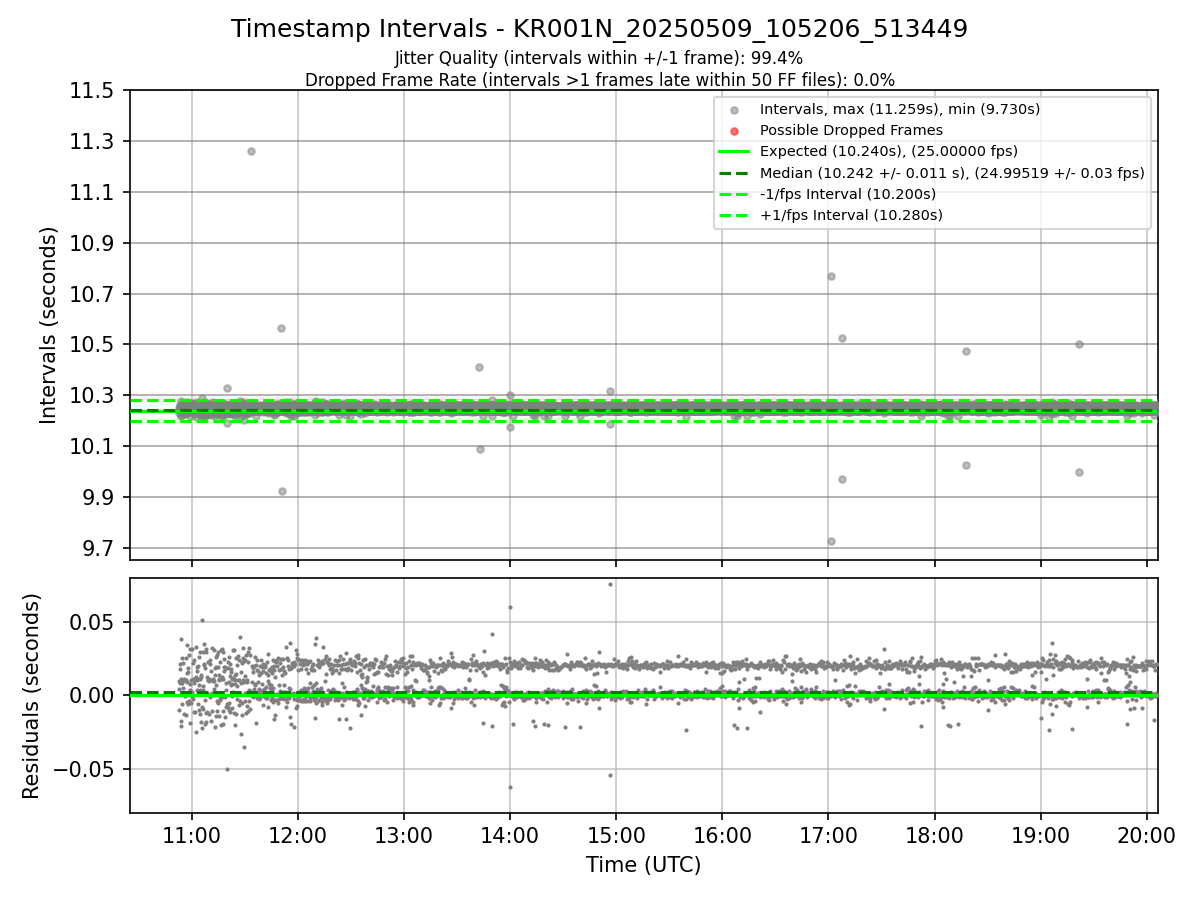Click the 'Intervals (seconds)' y-axis label
Viewport: 1200px width, 900px height.
49,325
